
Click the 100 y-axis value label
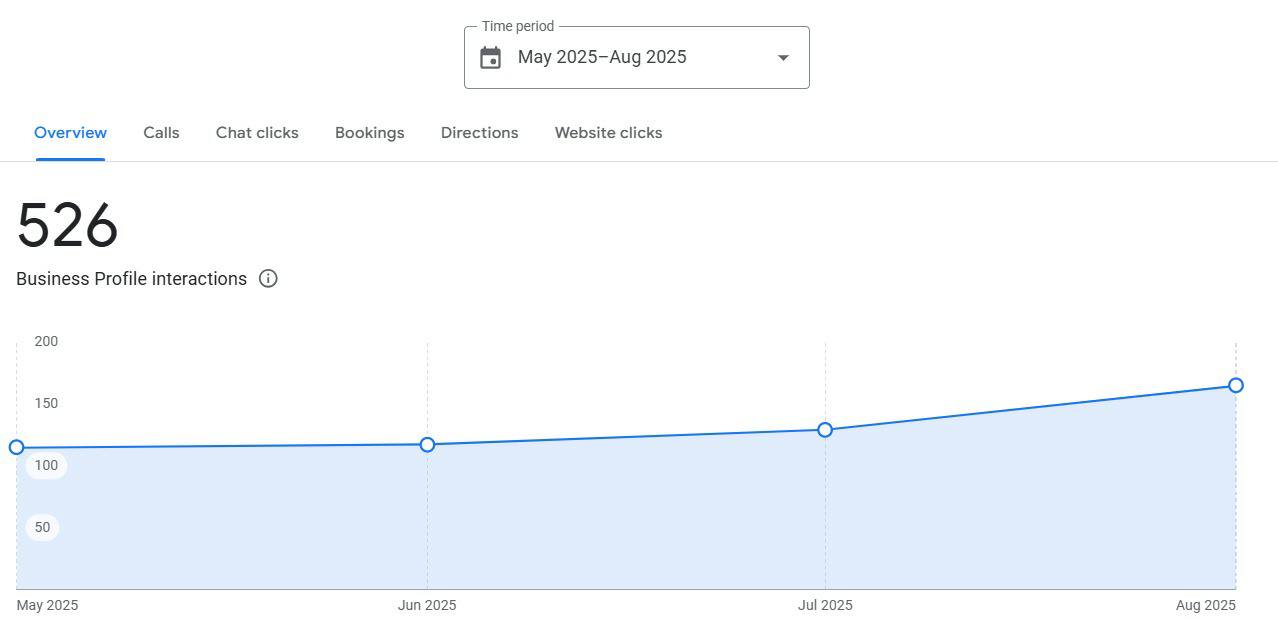click(46, 465)
